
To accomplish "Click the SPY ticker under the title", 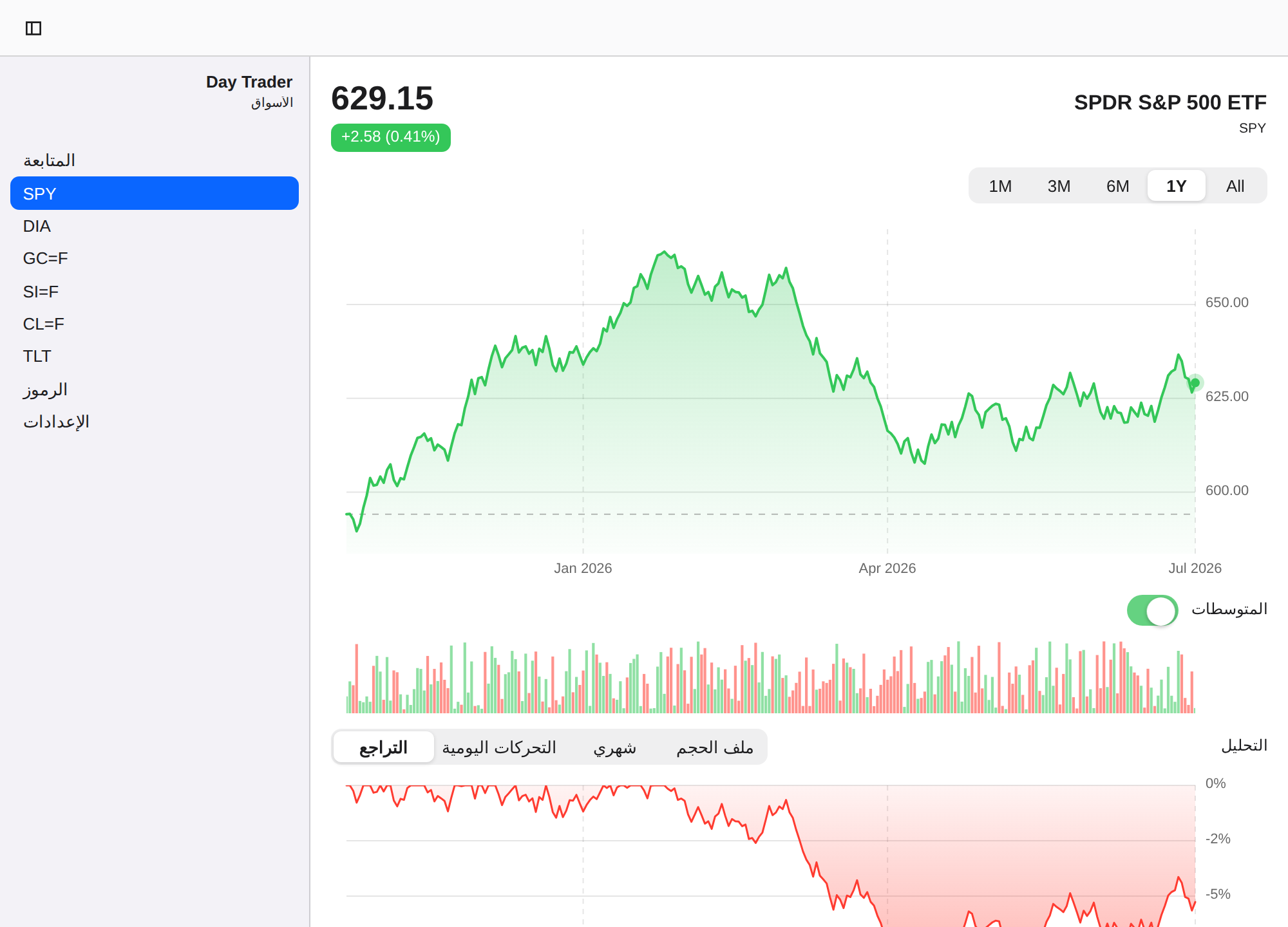I will 1253,128.
